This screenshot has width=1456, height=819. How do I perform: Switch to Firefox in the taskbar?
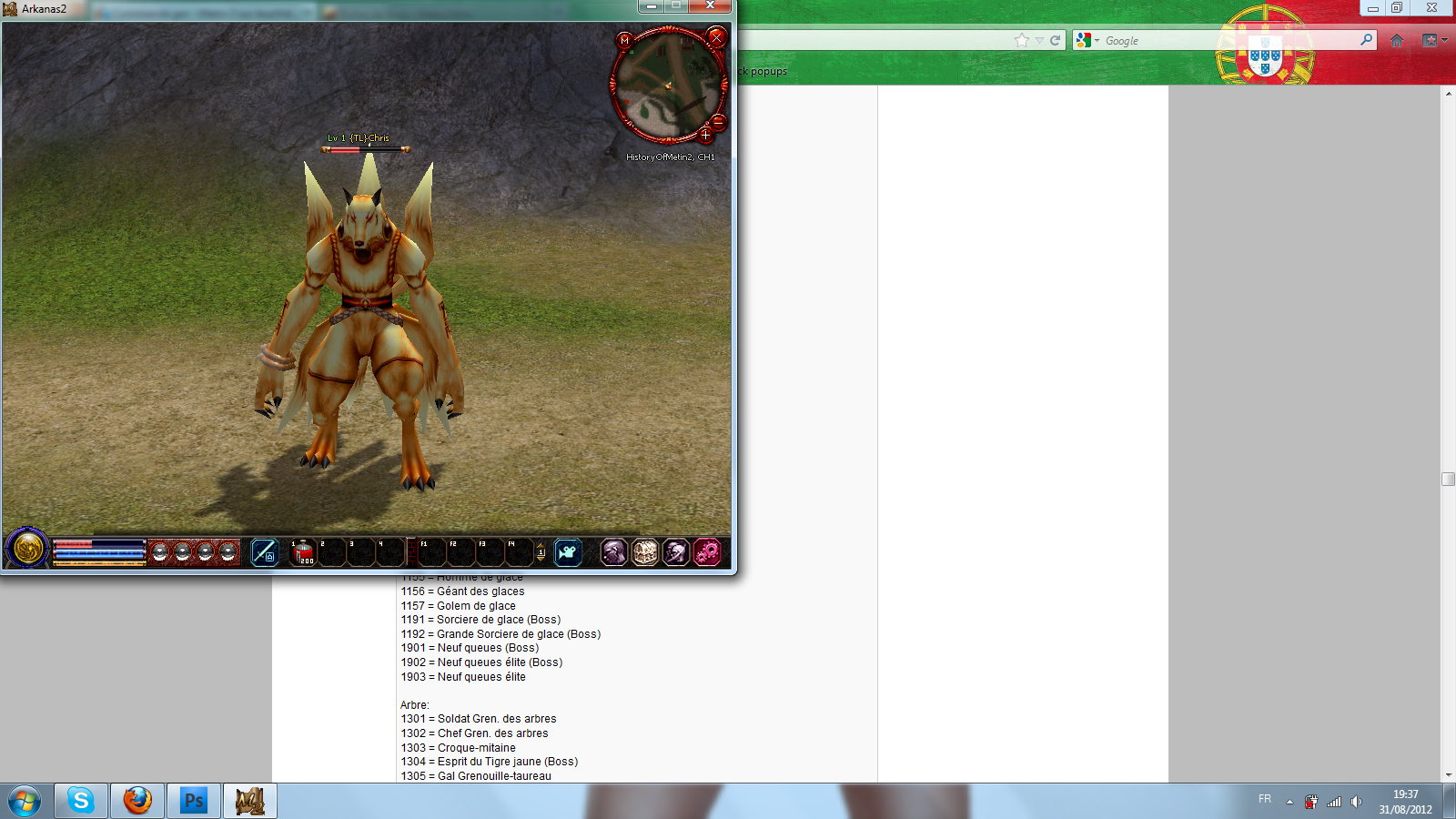[x=137, y=801]
